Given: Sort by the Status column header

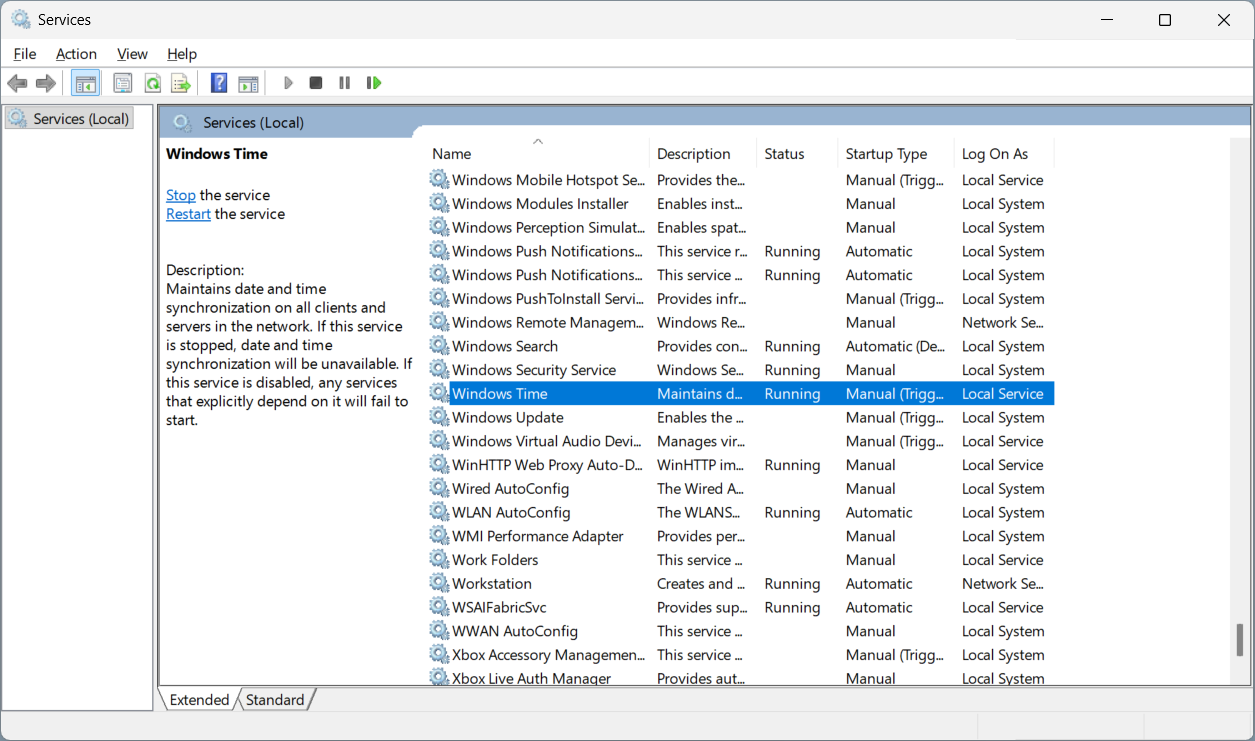Looking at the screenshot, I should 797,153.
